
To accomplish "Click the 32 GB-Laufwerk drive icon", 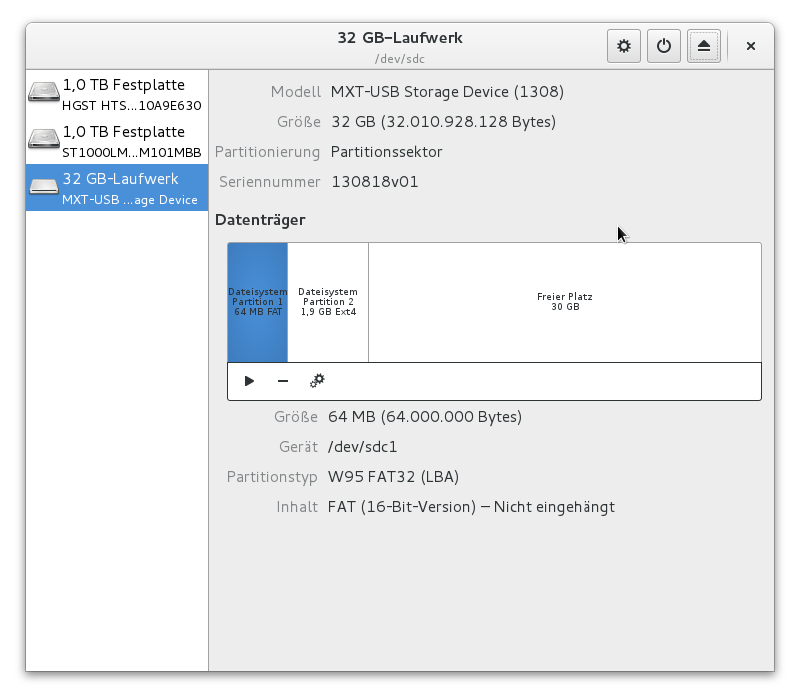I will click(x=43, y=187).
